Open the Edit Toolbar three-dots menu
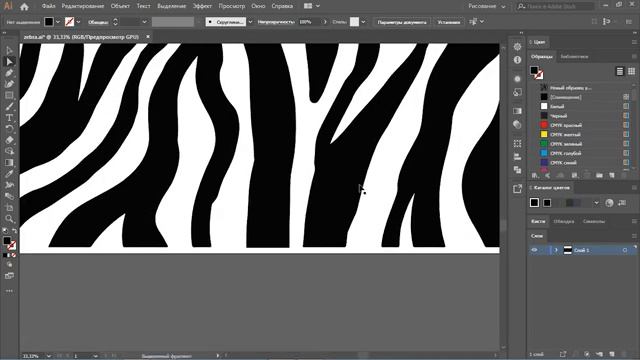640x360 pixels. 9,291
